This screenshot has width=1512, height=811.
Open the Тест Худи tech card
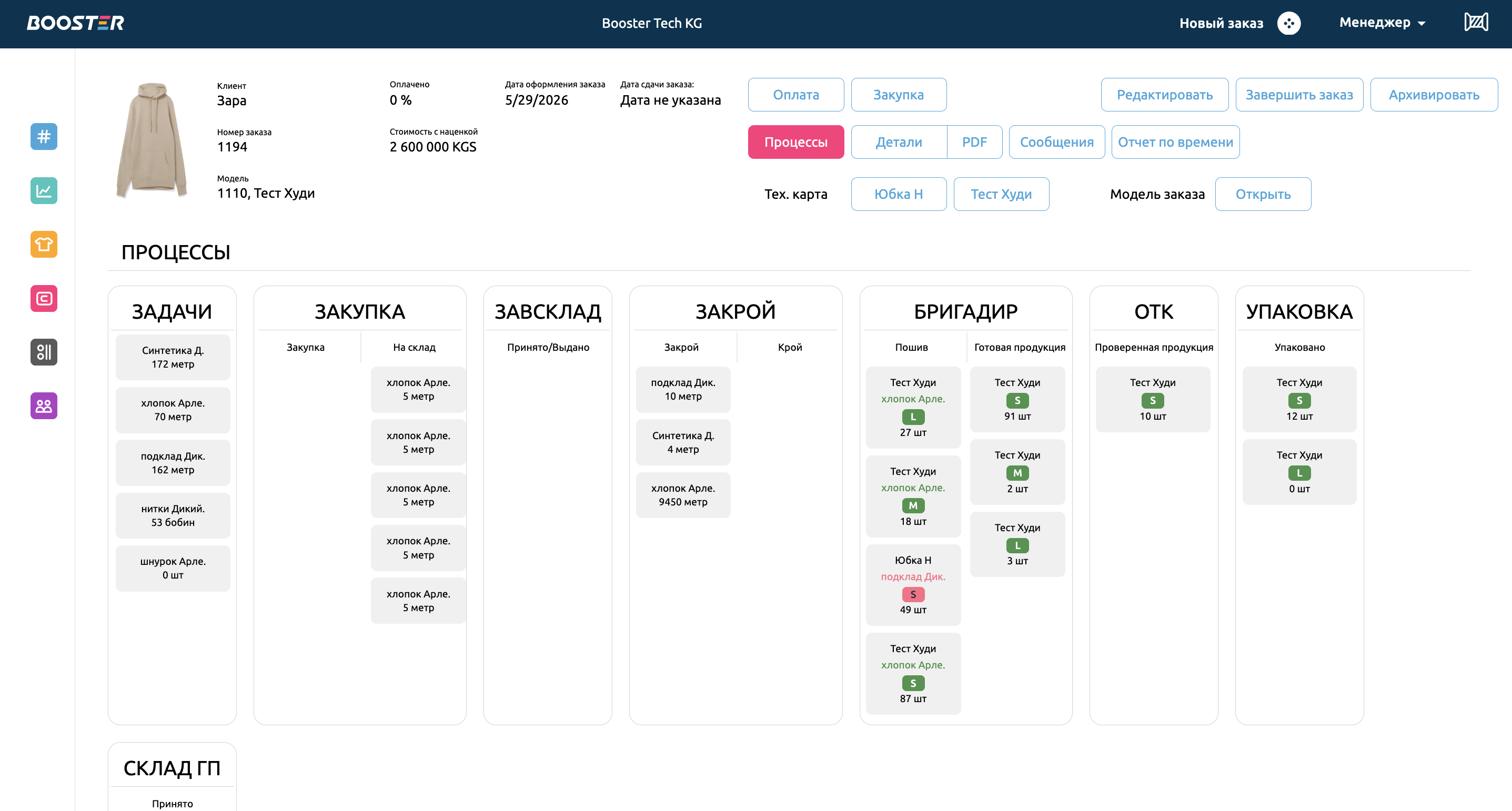(x=1001, y=194)
